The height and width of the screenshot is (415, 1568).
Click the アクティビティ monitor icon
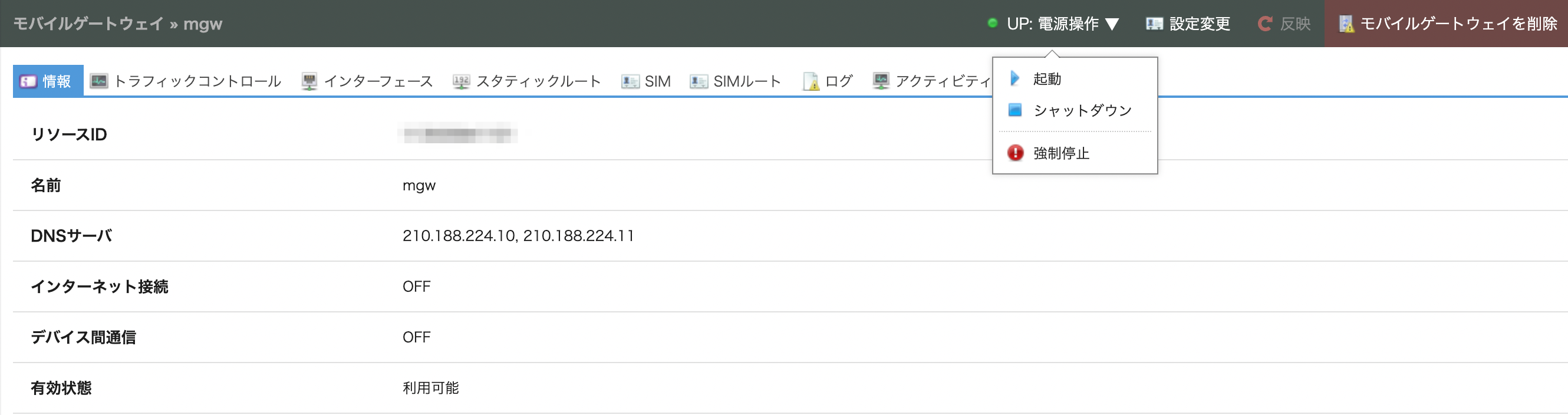[x=881, y=81]
